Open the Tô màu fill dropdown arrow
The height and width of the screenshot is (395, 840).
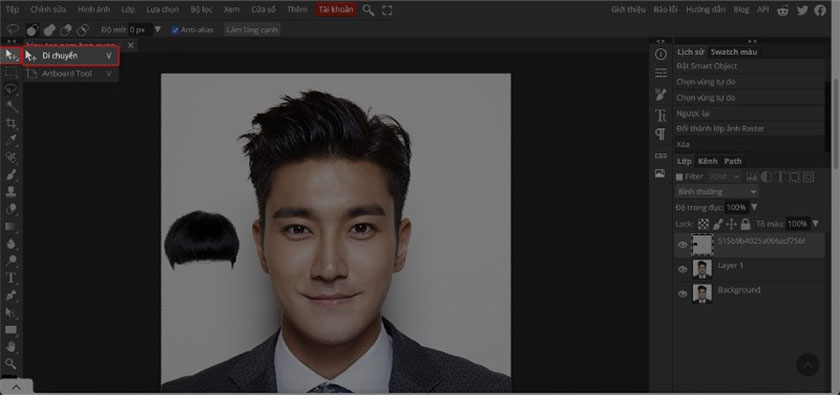pyautogui.click(x=816, y=223)
